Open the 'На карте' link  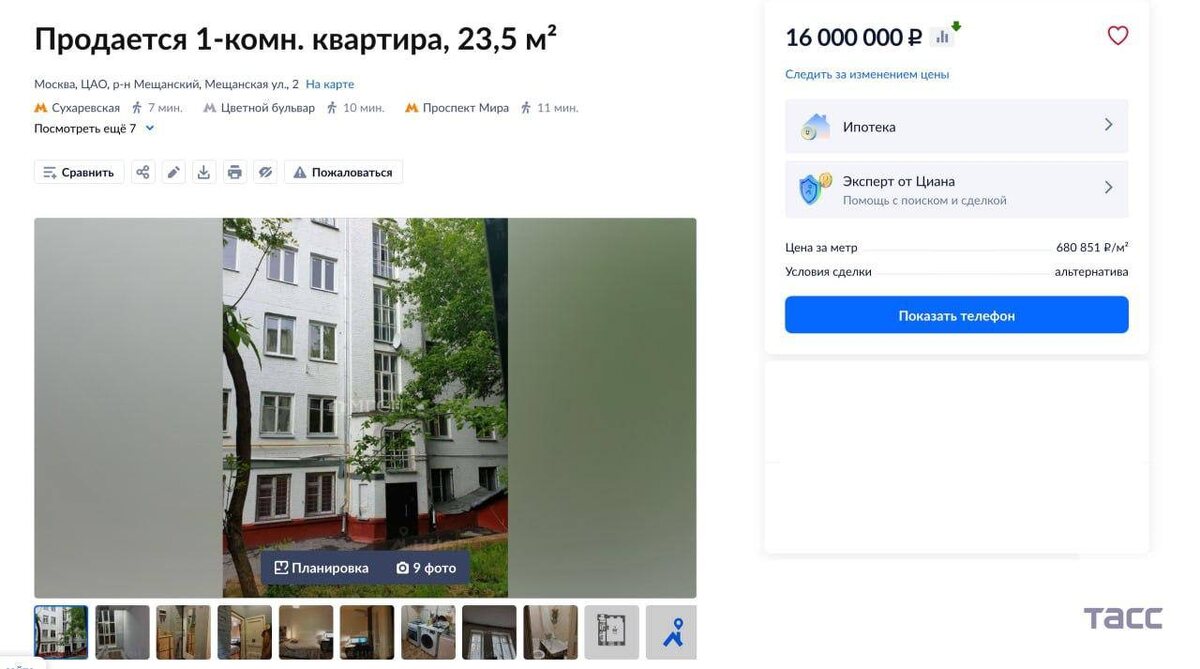(x=330, y=84)
